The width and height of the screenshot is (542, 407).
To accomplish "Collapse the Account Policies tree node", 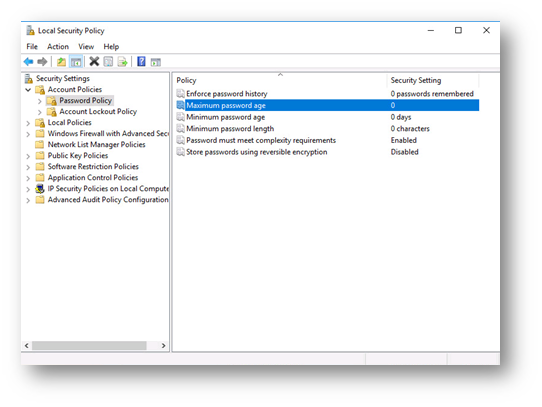I will 28,90.
